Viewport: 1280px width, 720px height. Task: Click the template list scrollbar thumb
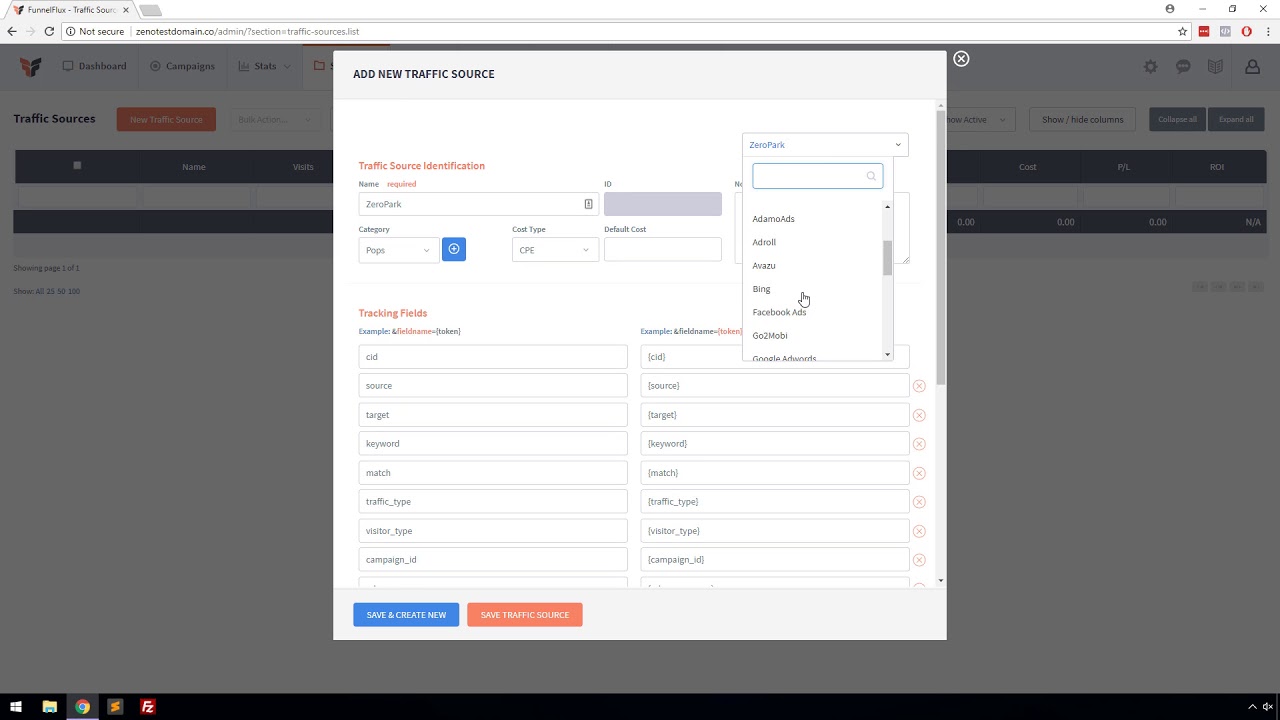click(x=887, y=258)
